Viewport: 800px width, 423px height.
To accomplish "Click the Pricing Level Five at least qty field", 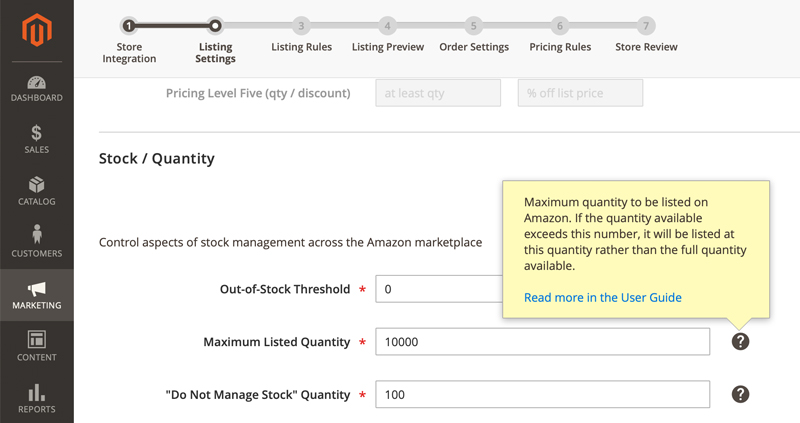I will pyautogui.click(x=438, y=93).
